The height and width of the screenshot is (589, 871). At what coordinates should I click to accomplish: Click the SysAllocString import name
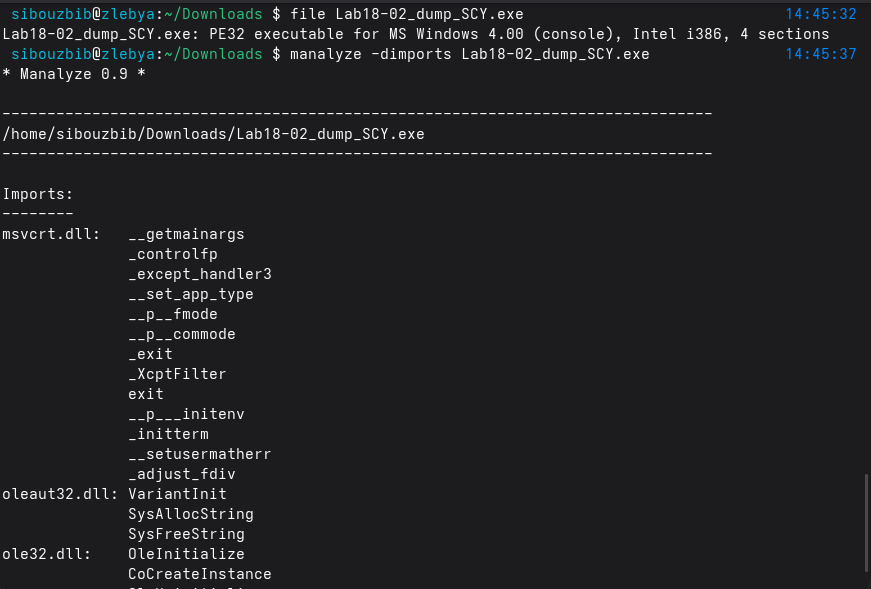tap(190, 514)
